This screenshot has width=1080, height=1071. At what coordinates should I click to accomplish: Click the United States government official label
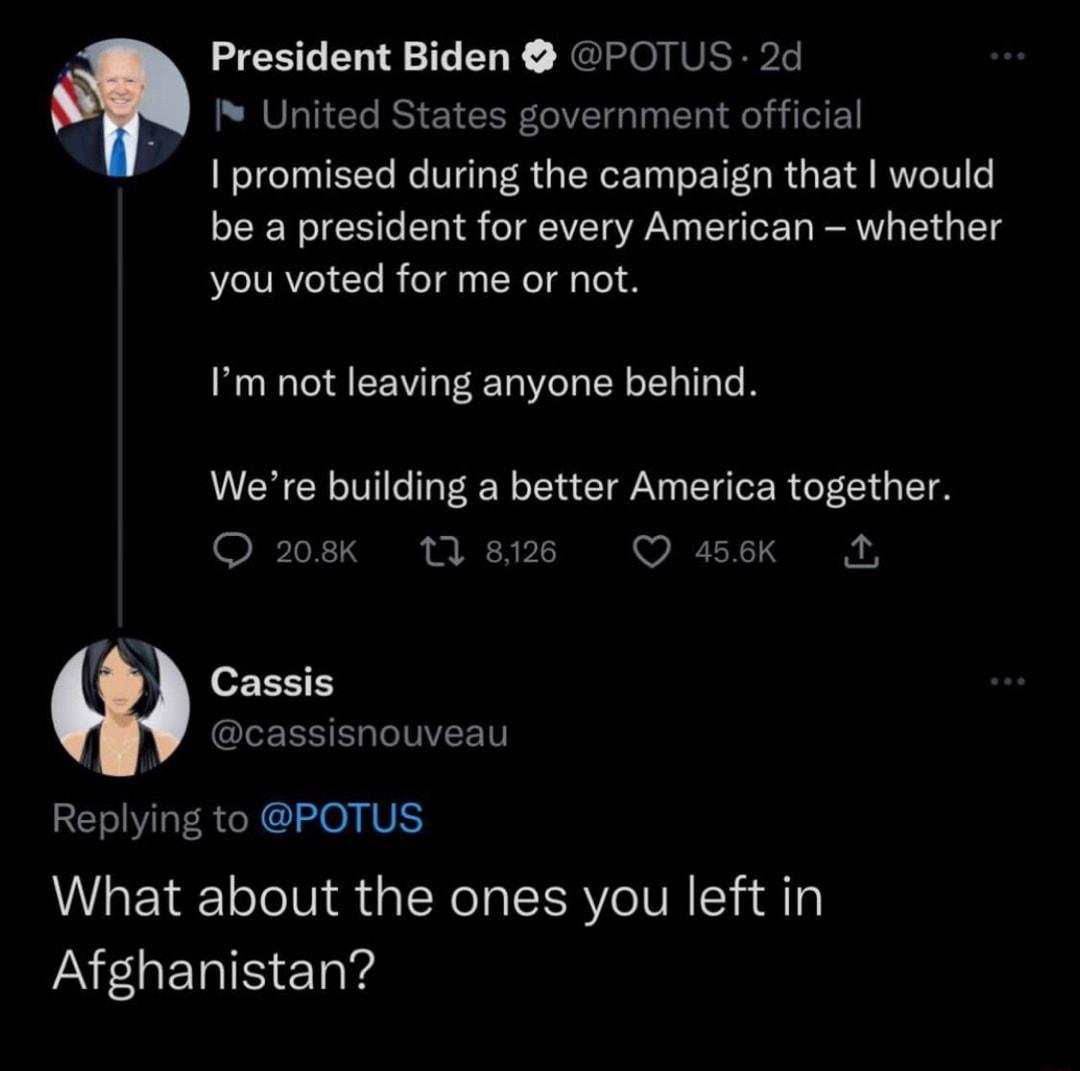tap(561, 116)
